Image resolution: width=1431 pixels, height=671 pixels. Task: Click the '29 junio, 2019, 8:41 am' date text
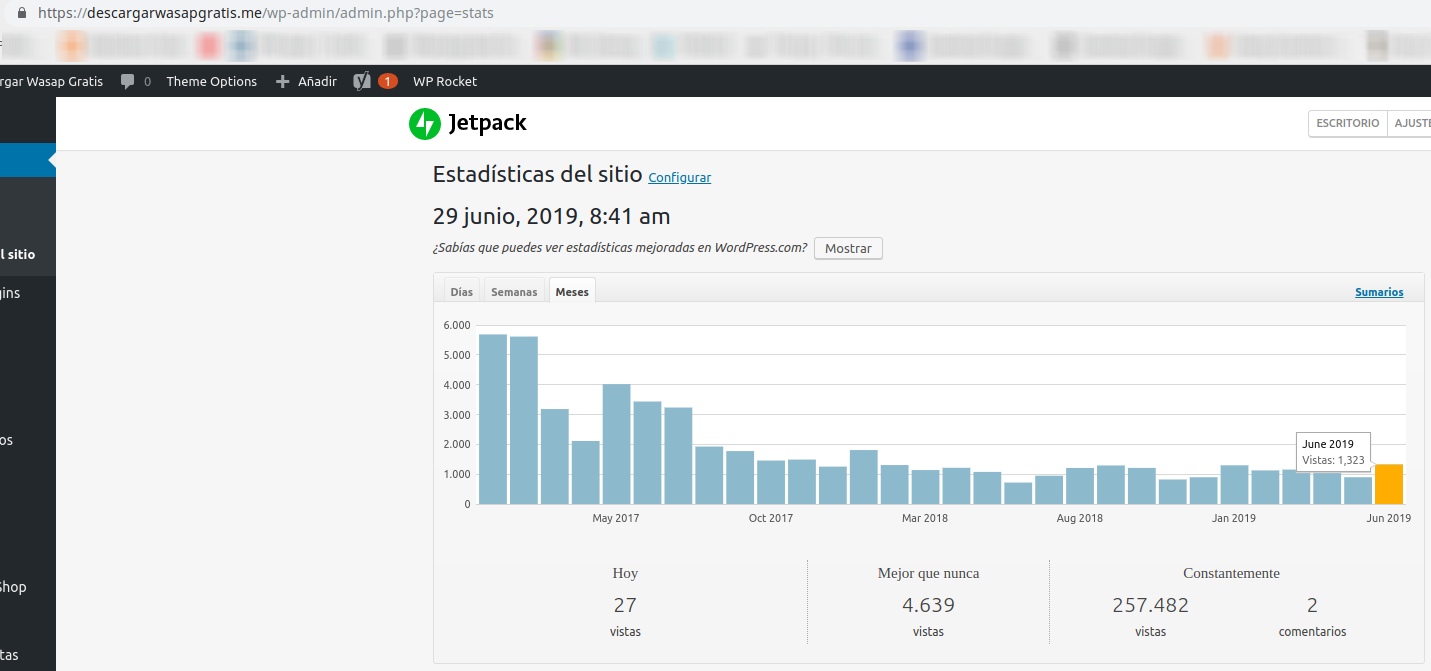point(551,216)
